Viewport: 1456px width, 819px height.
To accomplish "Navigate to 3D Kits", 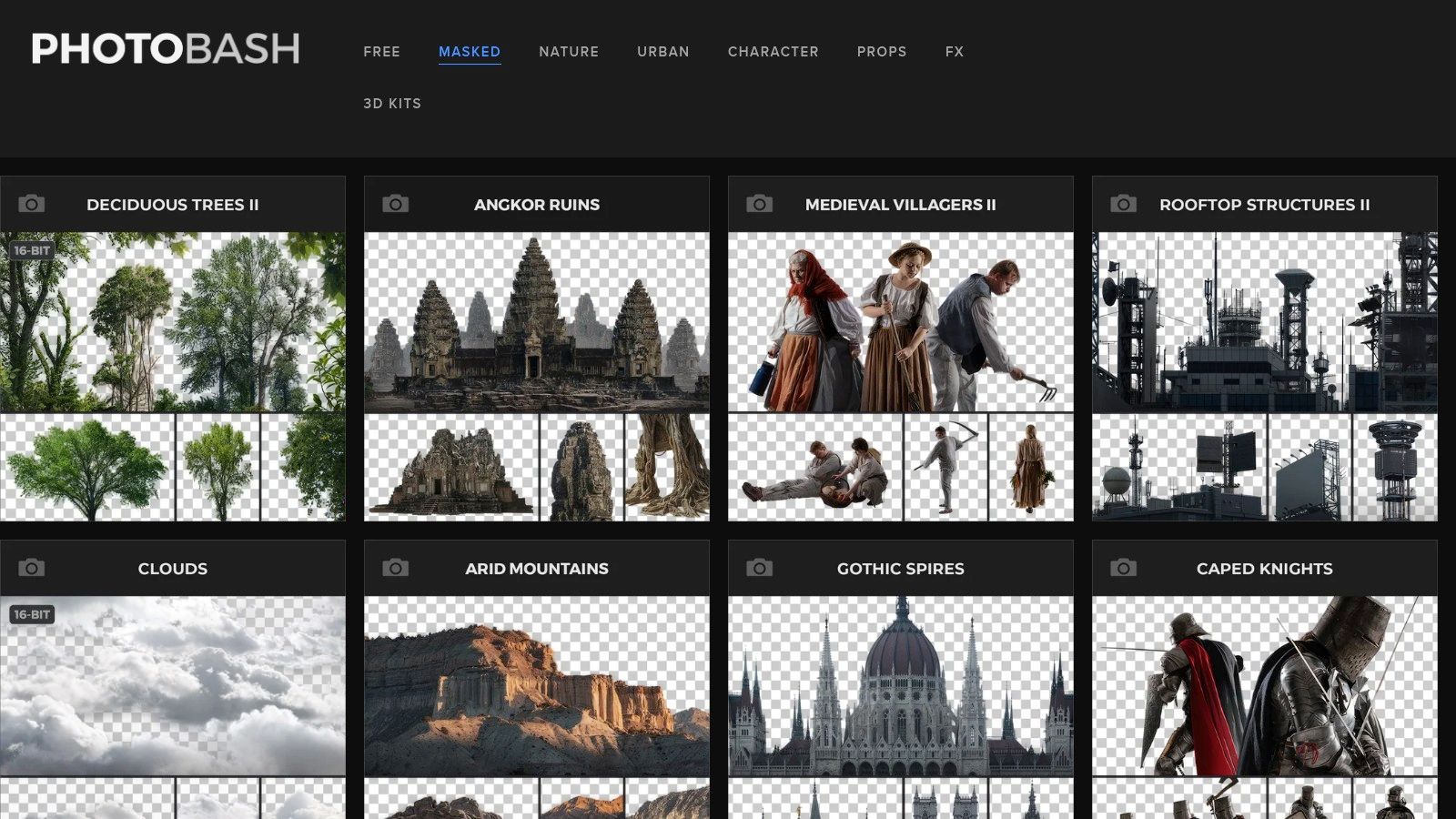I will [392, 104].
